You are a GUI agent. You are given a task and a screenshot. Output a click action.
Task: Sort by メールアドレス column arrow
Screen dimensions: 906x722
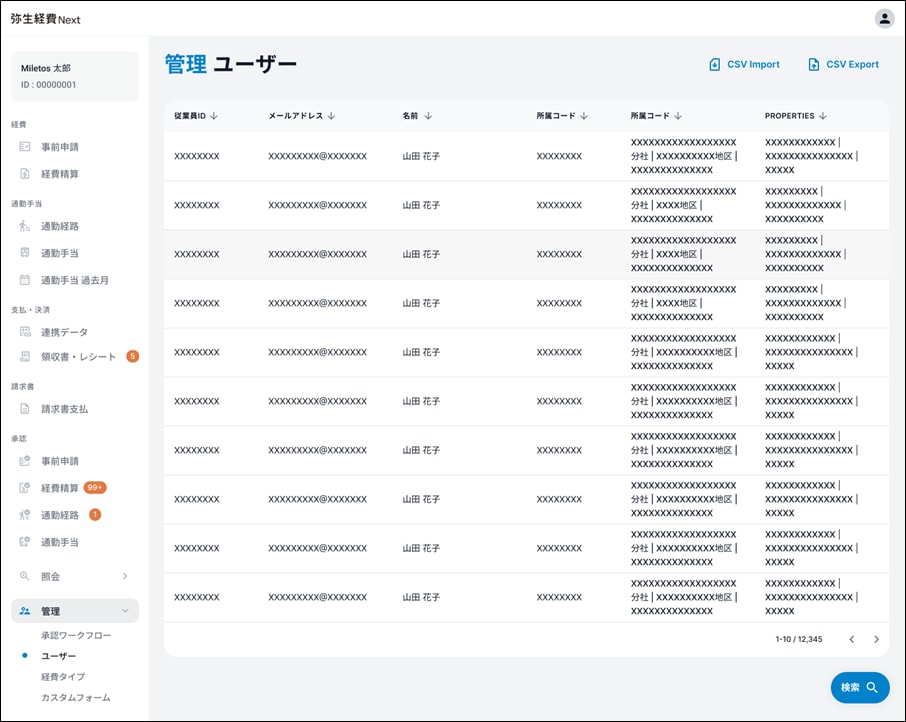(x=331, y=116)
